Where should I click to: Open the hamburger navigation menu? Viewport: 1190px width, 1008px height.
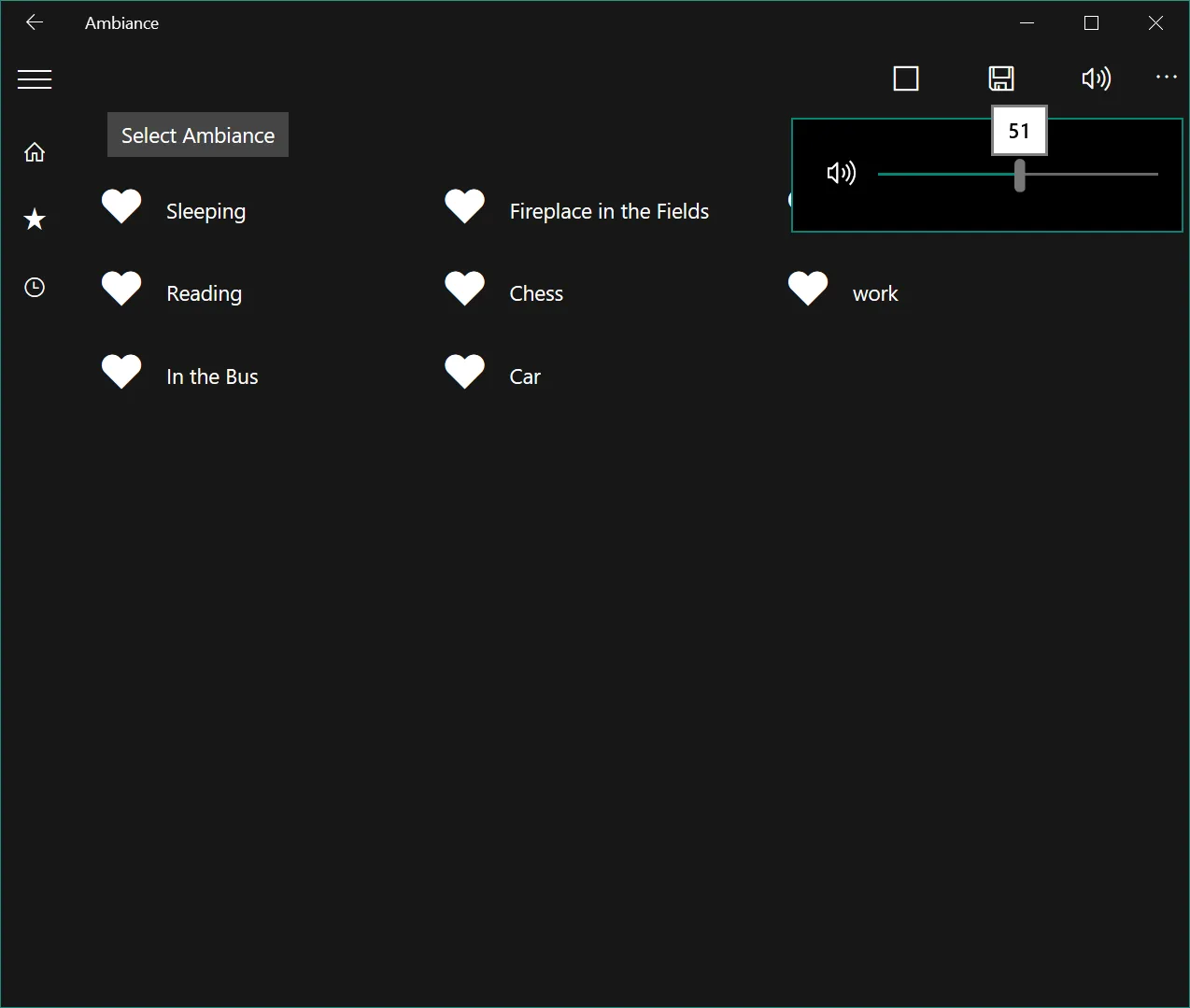click(35, 79)
